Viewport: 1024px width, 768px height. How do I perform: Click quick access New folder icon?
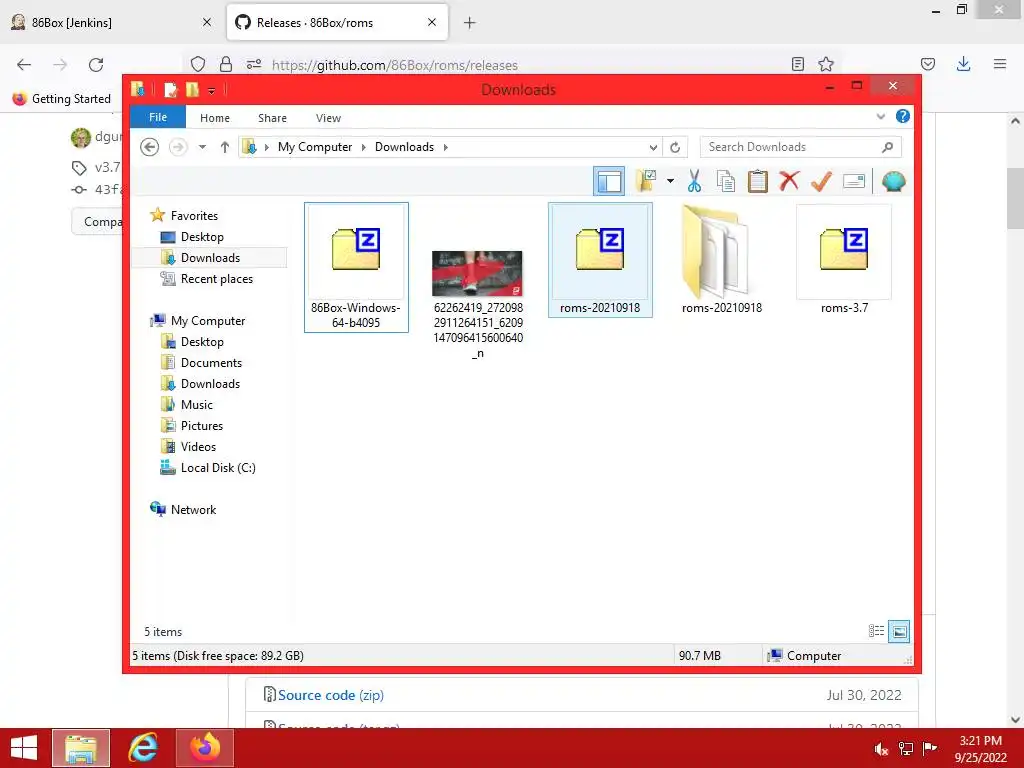coord(192,89)
